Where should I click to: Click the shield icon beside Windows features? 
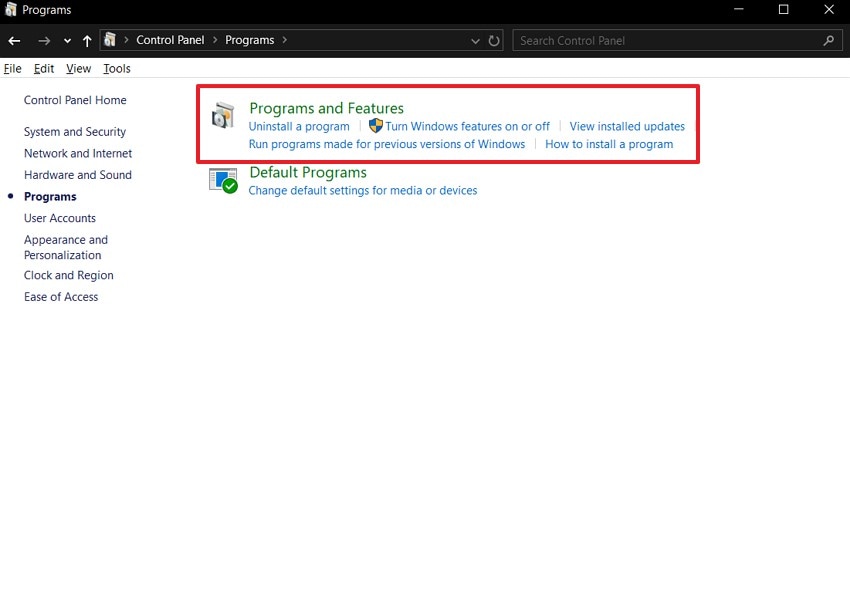click(x=376, y=126)
